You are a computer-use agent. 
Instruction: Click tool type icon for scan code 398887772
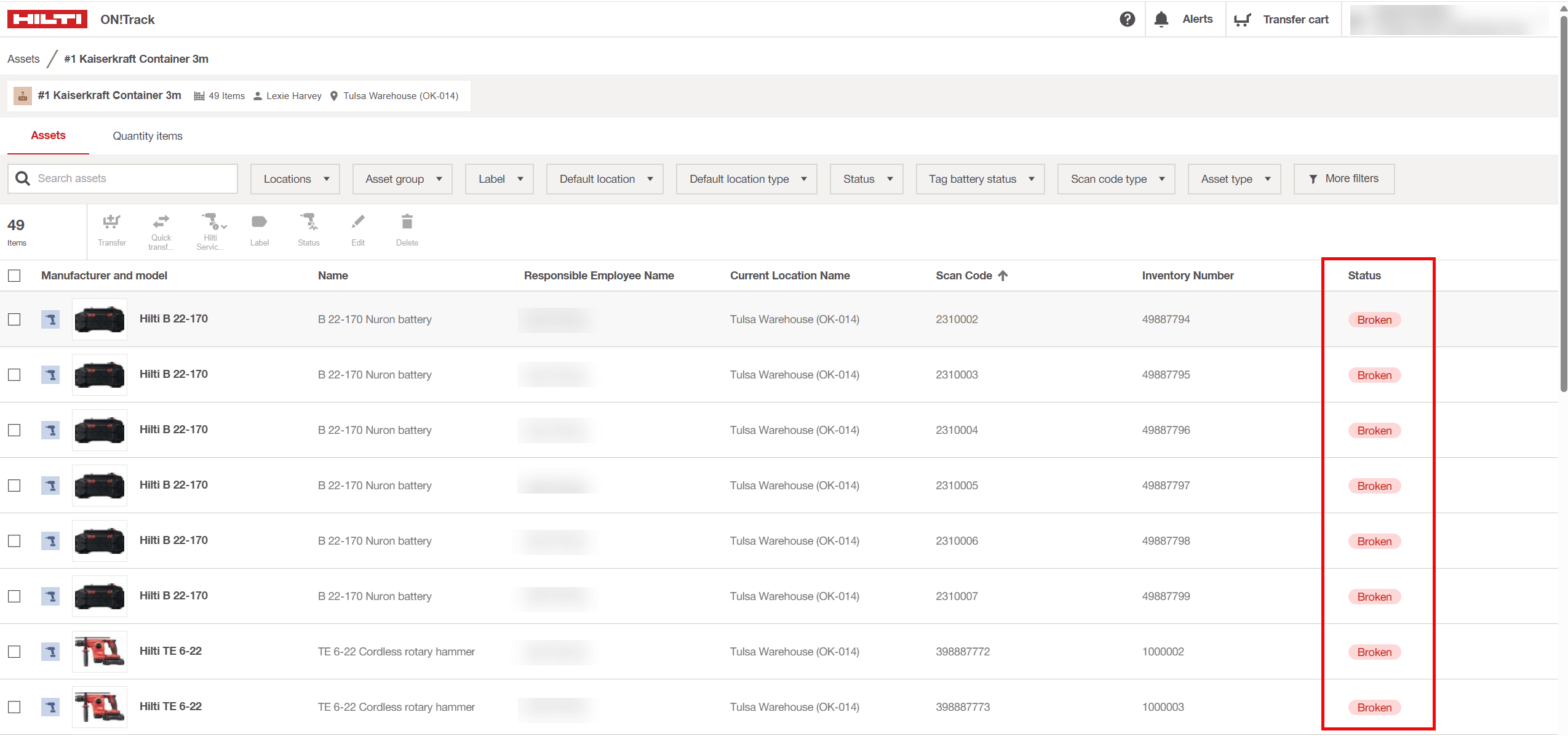pos(50,652)
